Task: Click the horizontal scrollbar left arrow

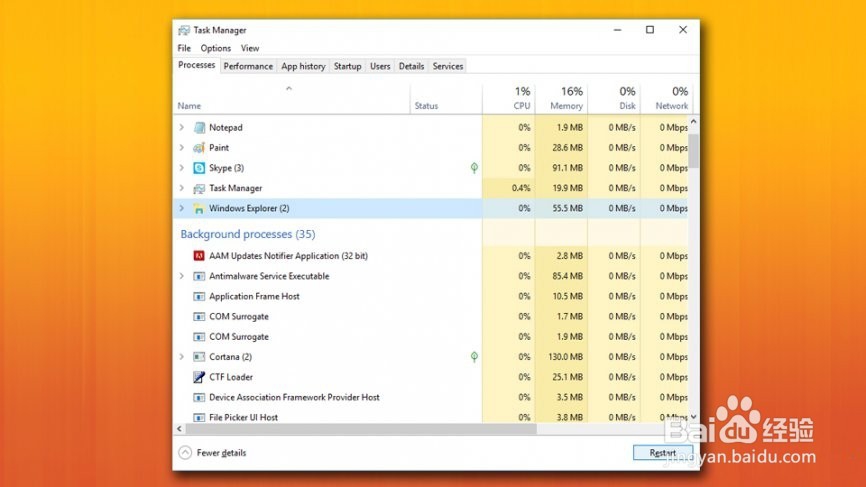Action: point(179,428)
